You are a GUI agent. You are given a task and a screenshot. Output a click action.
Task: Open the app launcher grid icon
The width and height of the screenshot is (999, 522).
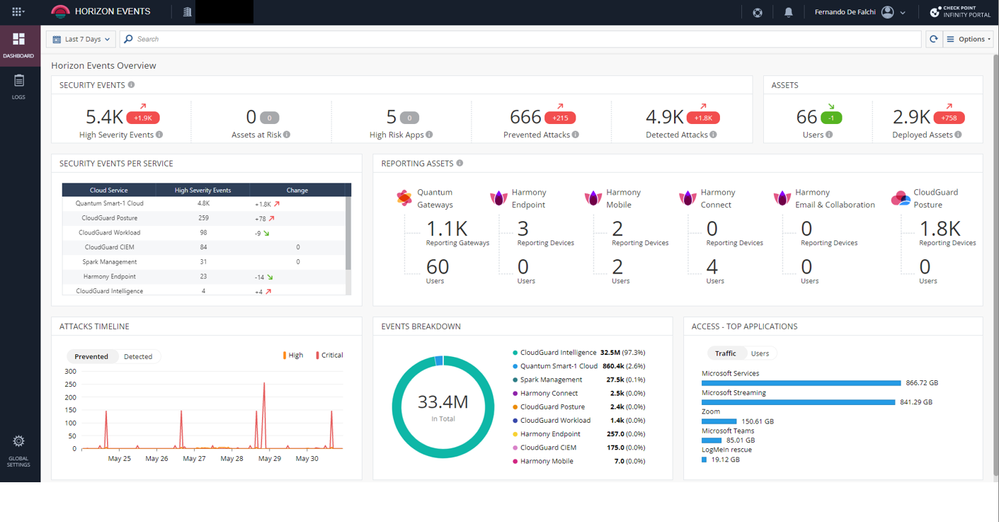pyautogui.click(x=18, y=11)
